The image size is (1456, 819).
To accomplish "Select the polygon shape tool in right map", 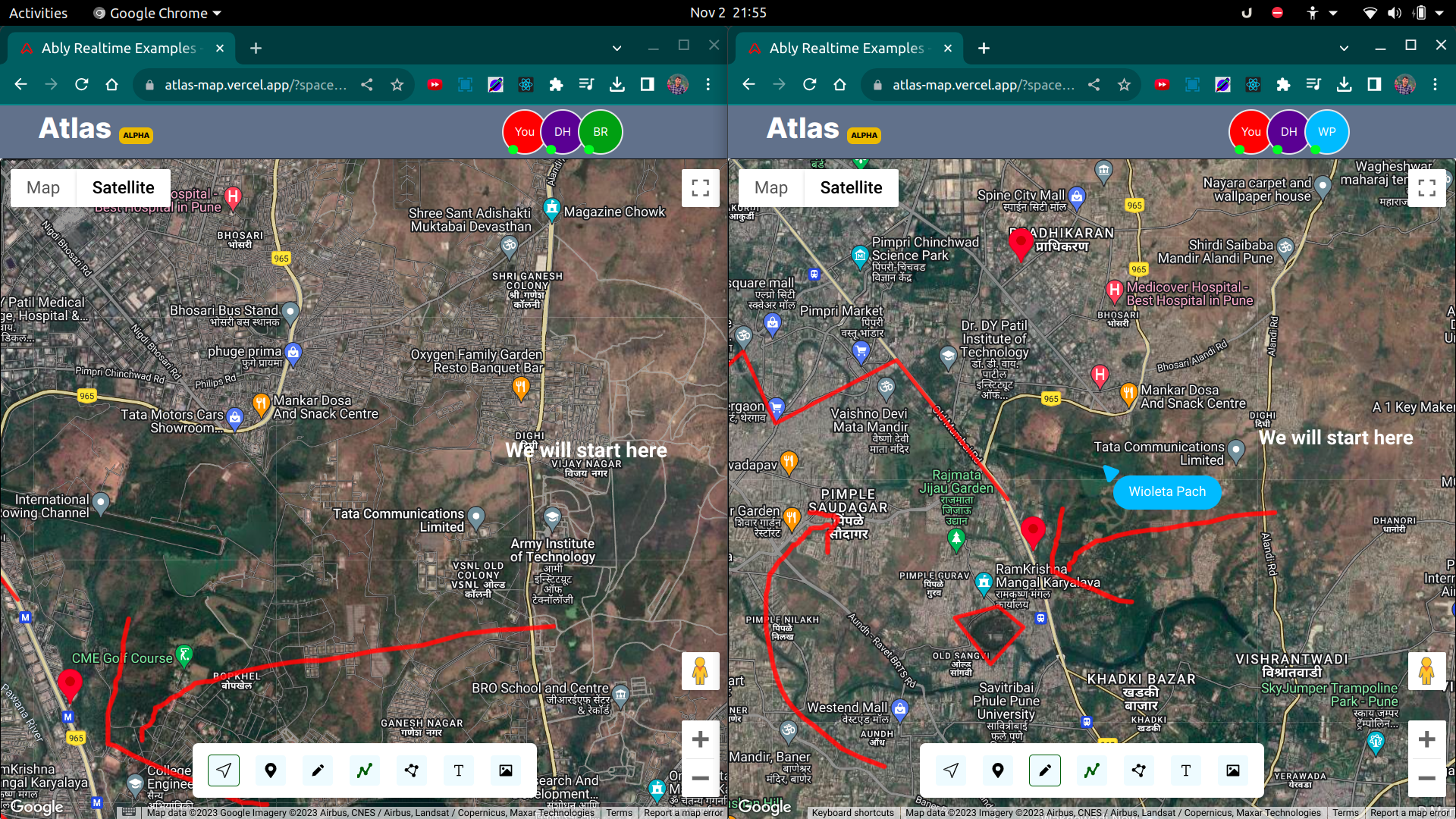I will [x=1138, y=770].
